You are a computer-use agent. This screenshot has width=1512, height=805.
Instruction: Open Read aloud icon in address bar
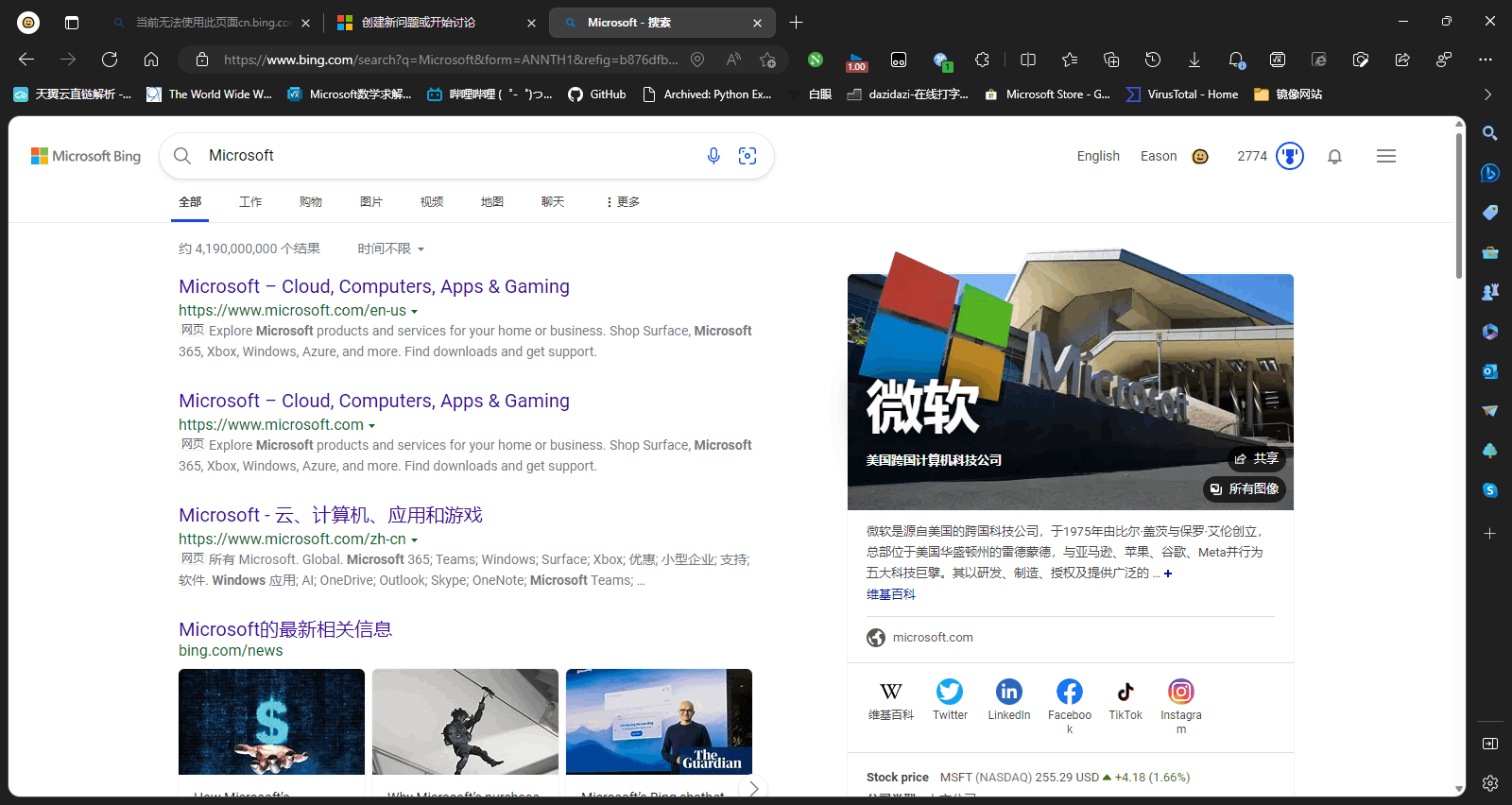(x=733, y=60)
